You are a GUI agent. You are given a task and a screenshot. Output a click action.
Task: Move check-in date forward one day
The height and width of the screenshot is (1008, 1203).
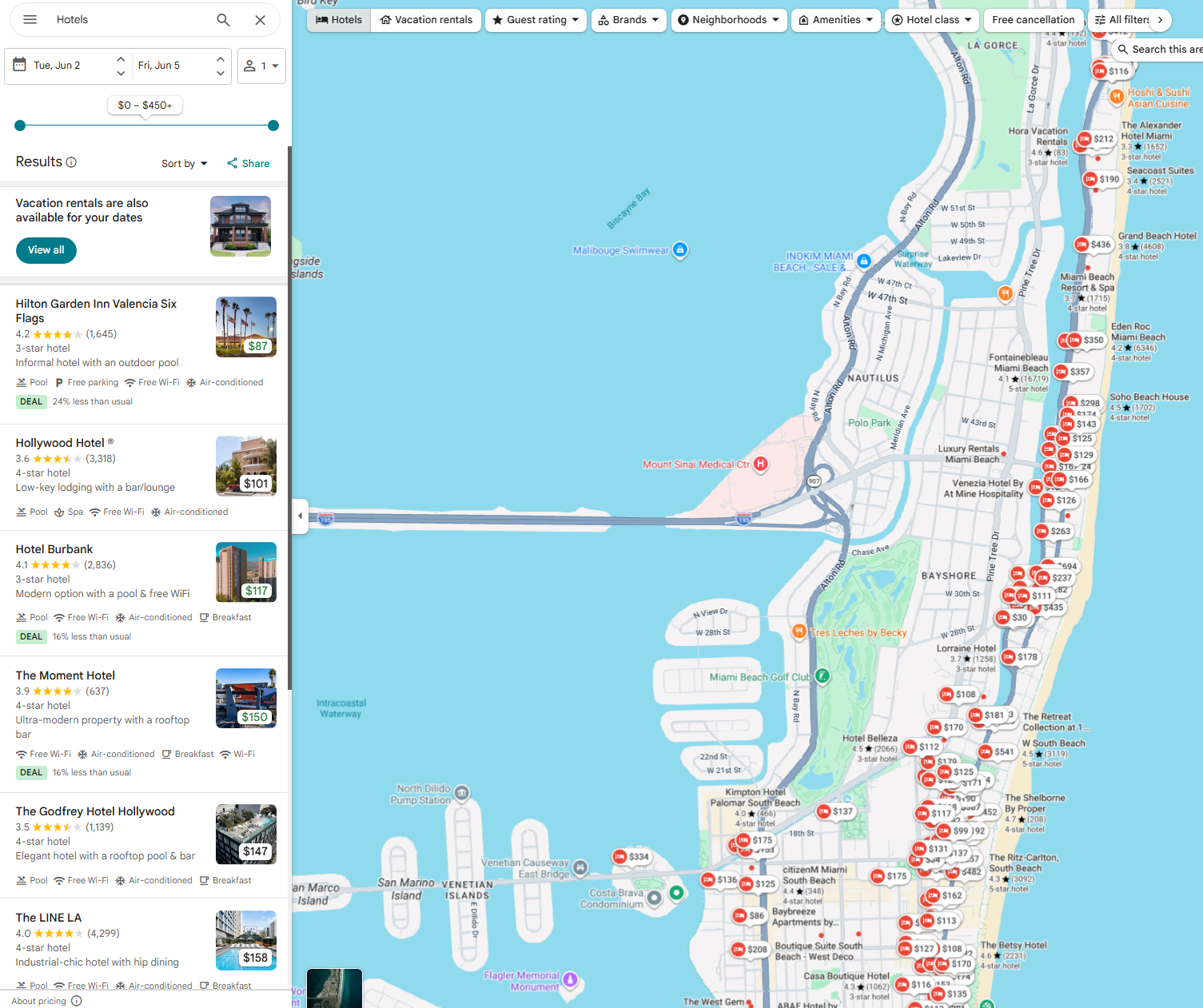point(121,59)
